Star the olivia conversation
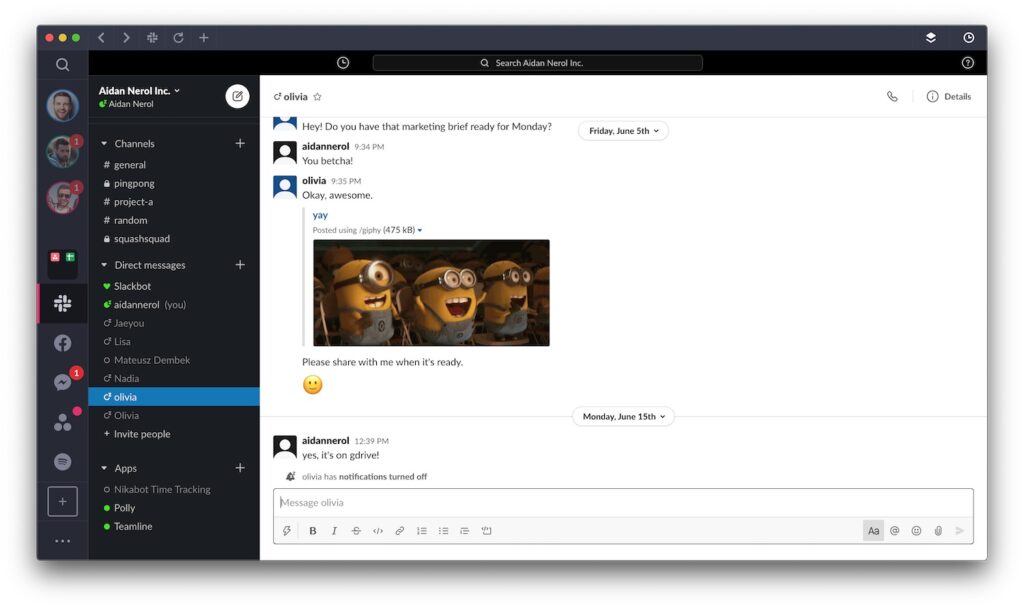This screenshot has height=609, width=1024. tap(317, 97)
